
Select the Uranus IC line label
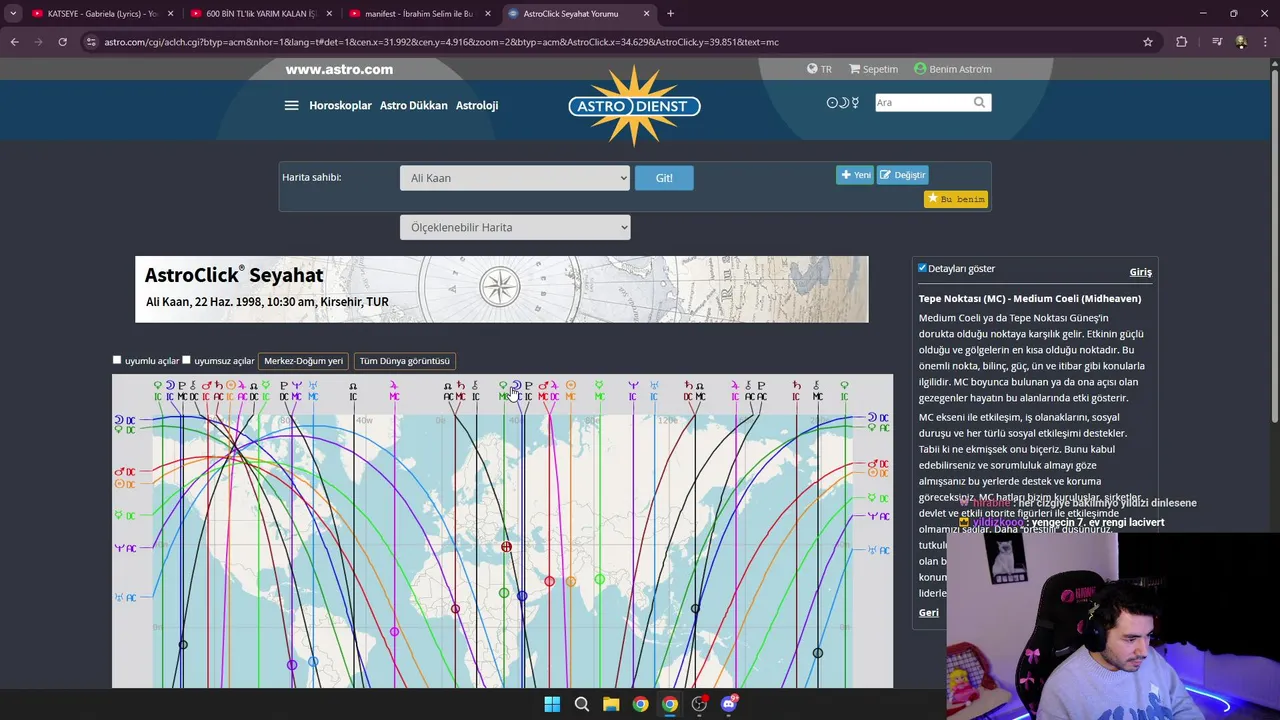[653, 391]
